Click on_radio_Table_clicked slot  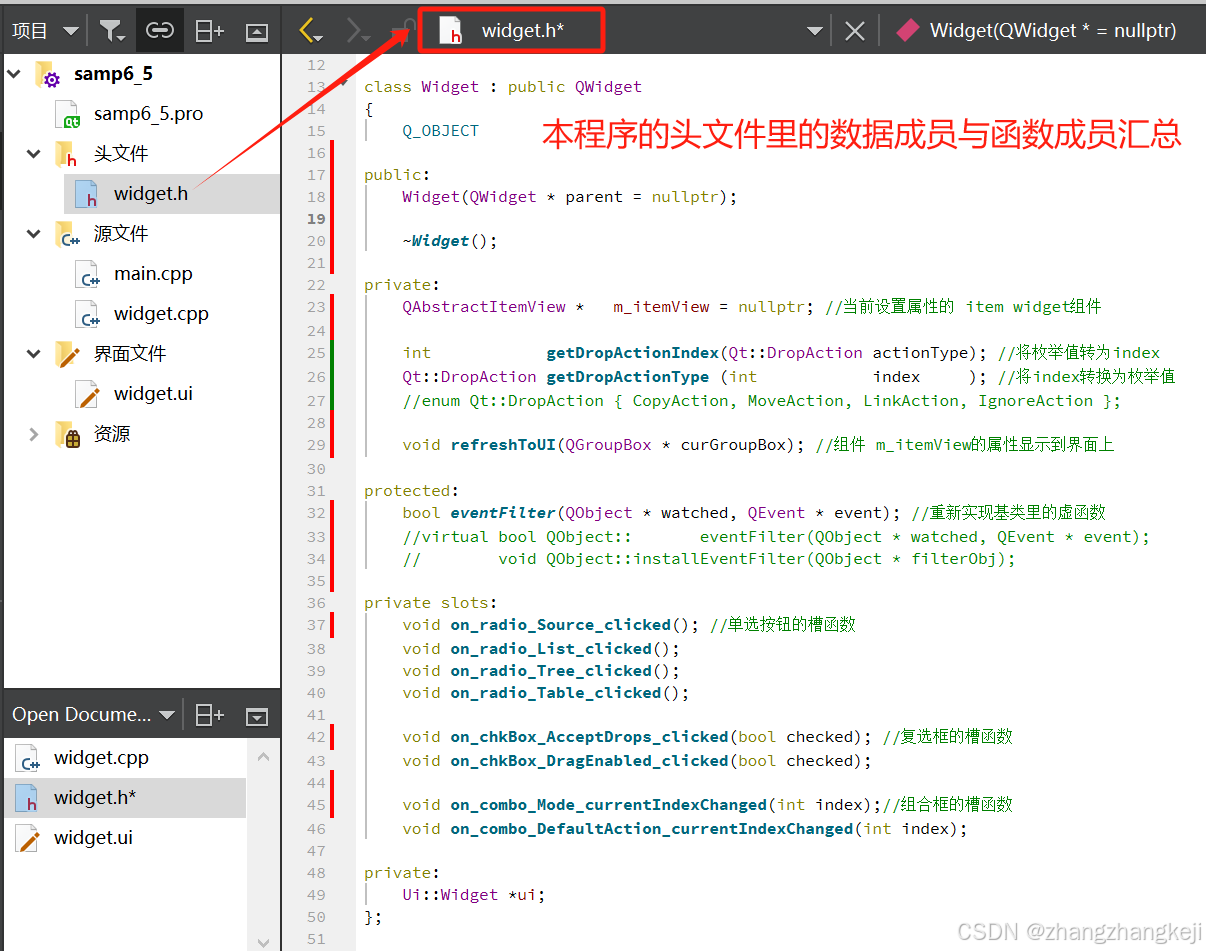[x=555, y=693]
